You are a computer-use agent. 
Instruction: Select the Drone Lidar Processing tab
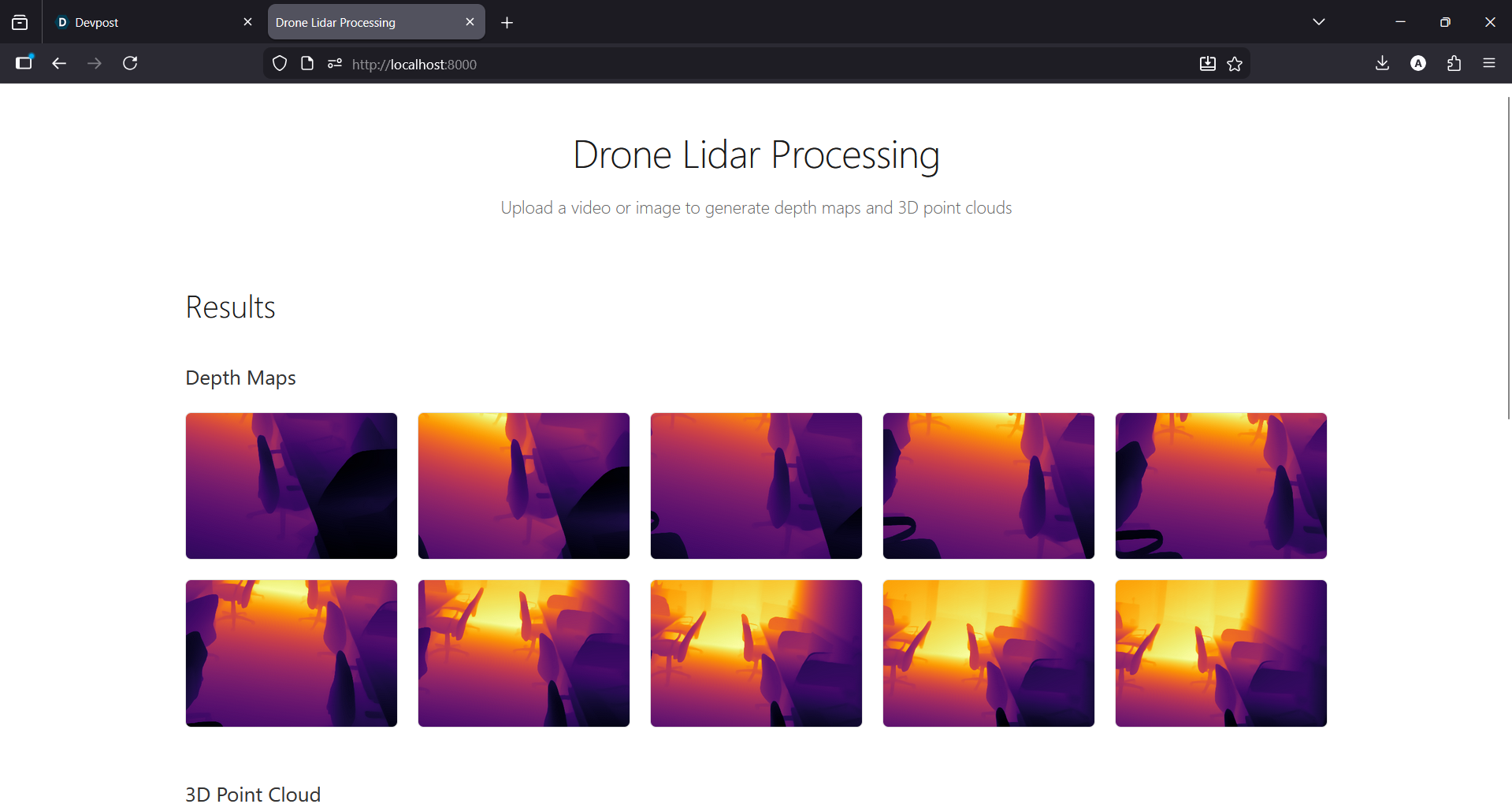(377, 22)
